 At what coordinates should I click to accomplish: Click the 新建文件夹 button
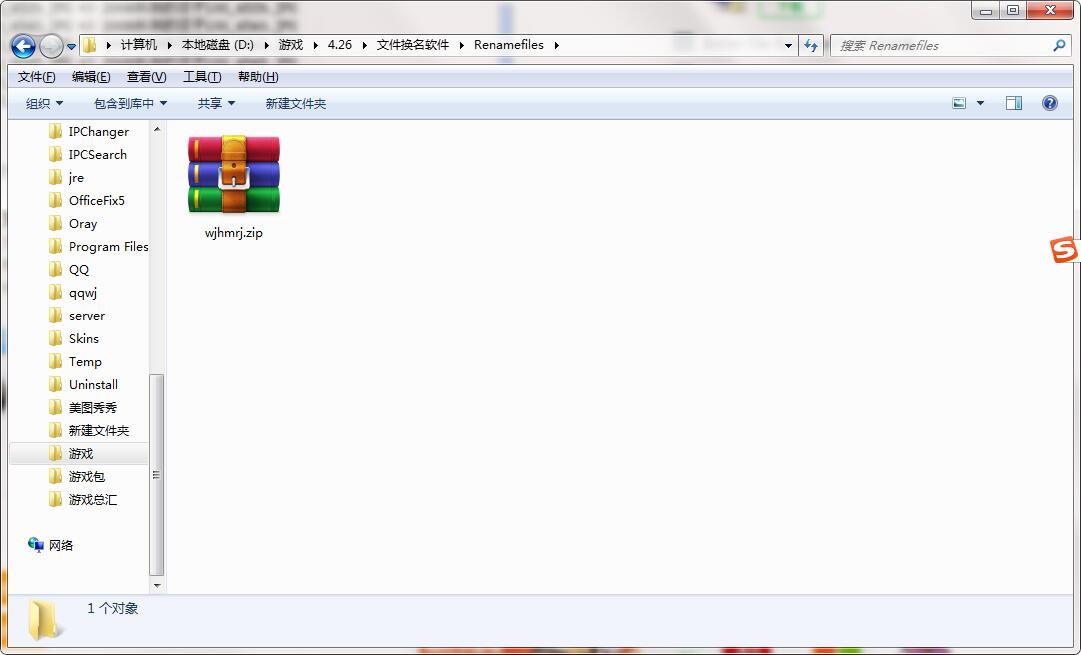click(x=296, y=103)
